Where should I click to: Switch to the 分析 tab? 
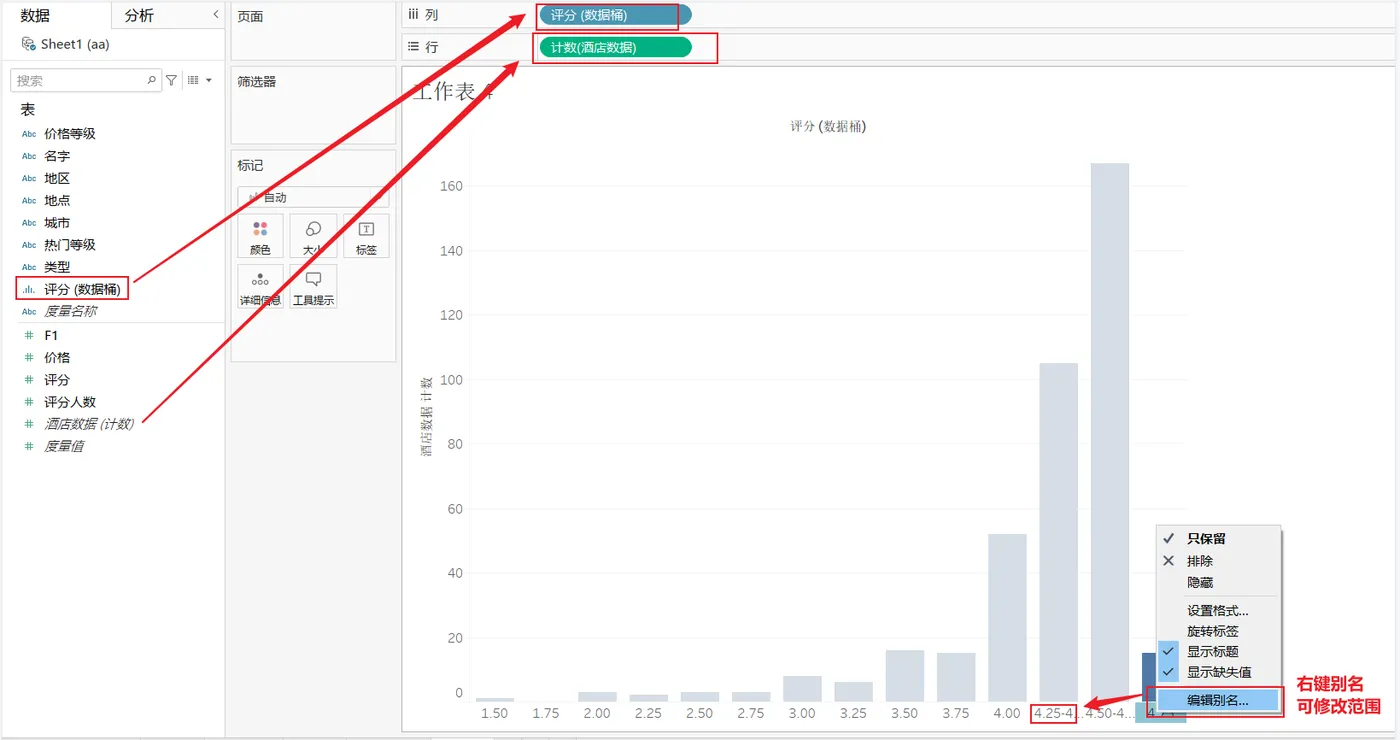pyautogui.click(x=139, y=15)
